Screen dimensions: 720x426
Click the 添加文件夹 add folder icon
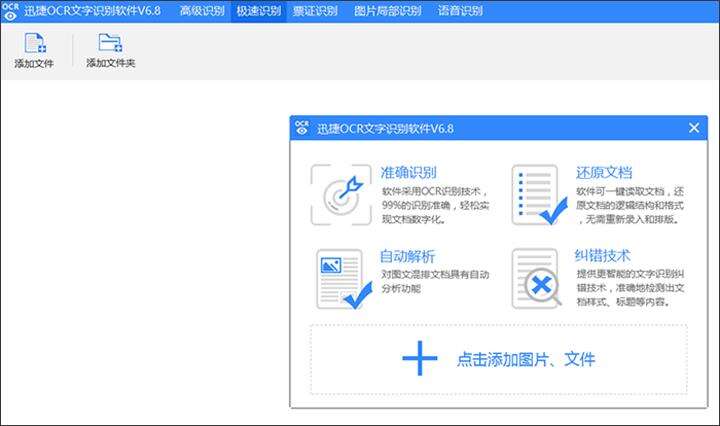[x=110, y=43]
